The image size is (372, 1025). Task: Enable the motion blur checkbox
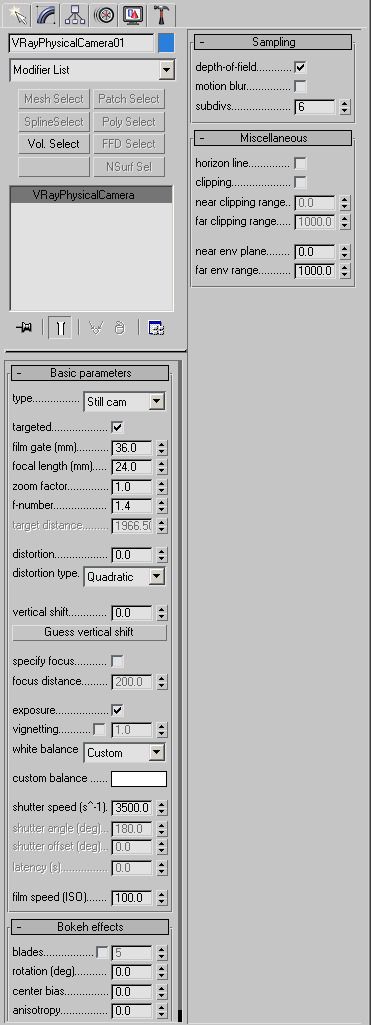301,86
